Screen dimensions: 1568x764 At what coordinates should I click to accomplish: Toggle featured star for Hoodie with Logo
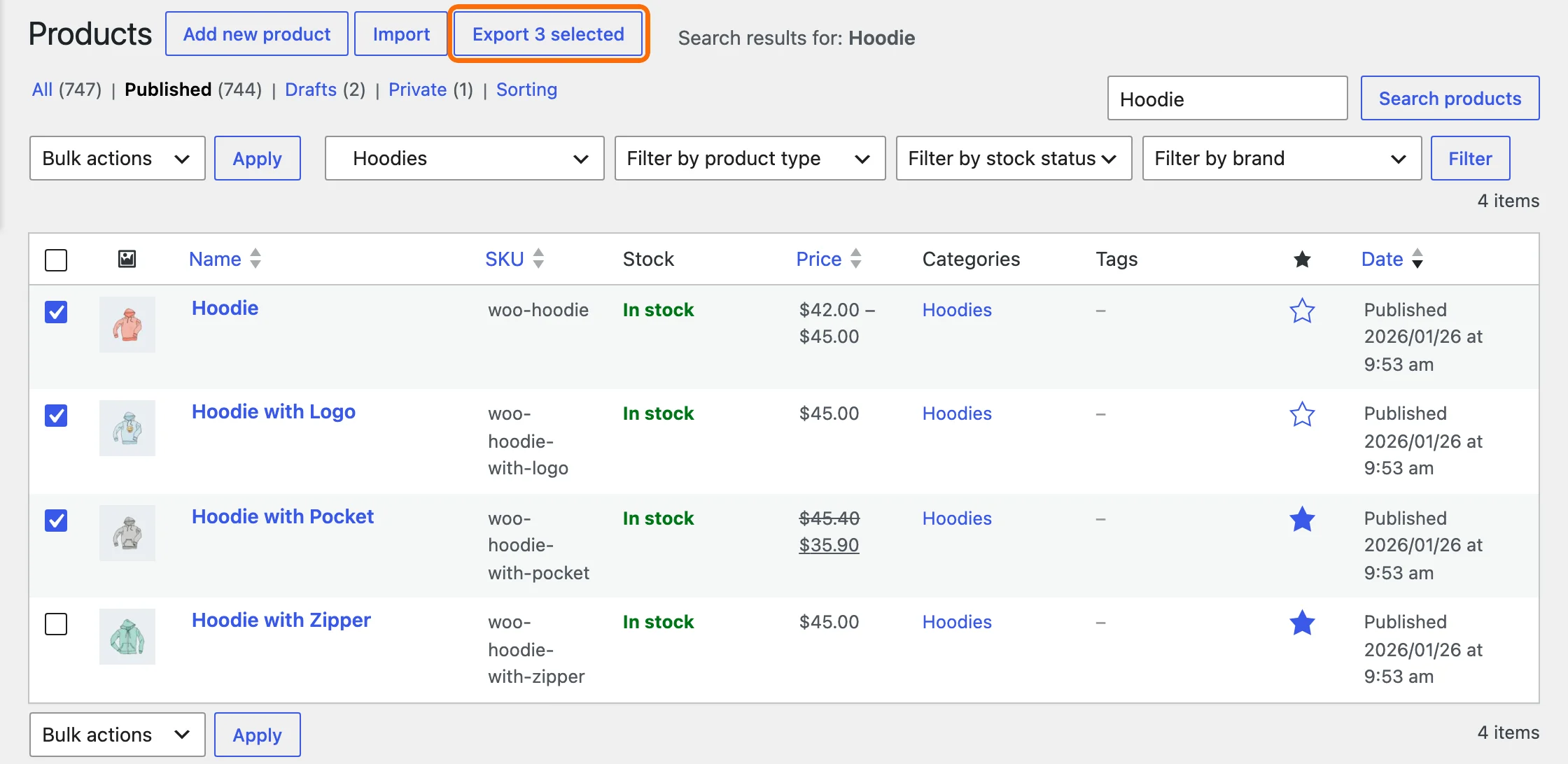(x=1302, y=414)
